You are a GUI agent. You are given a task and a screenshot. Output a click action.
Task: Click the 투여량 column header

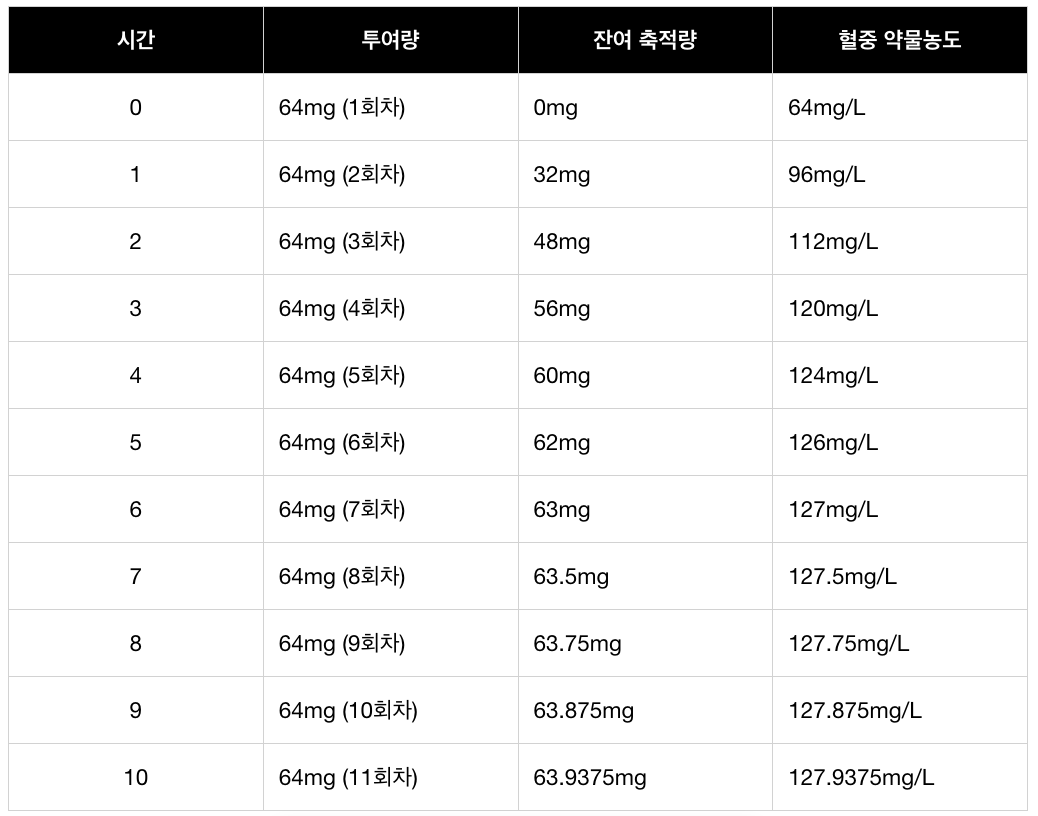point(390,40)
